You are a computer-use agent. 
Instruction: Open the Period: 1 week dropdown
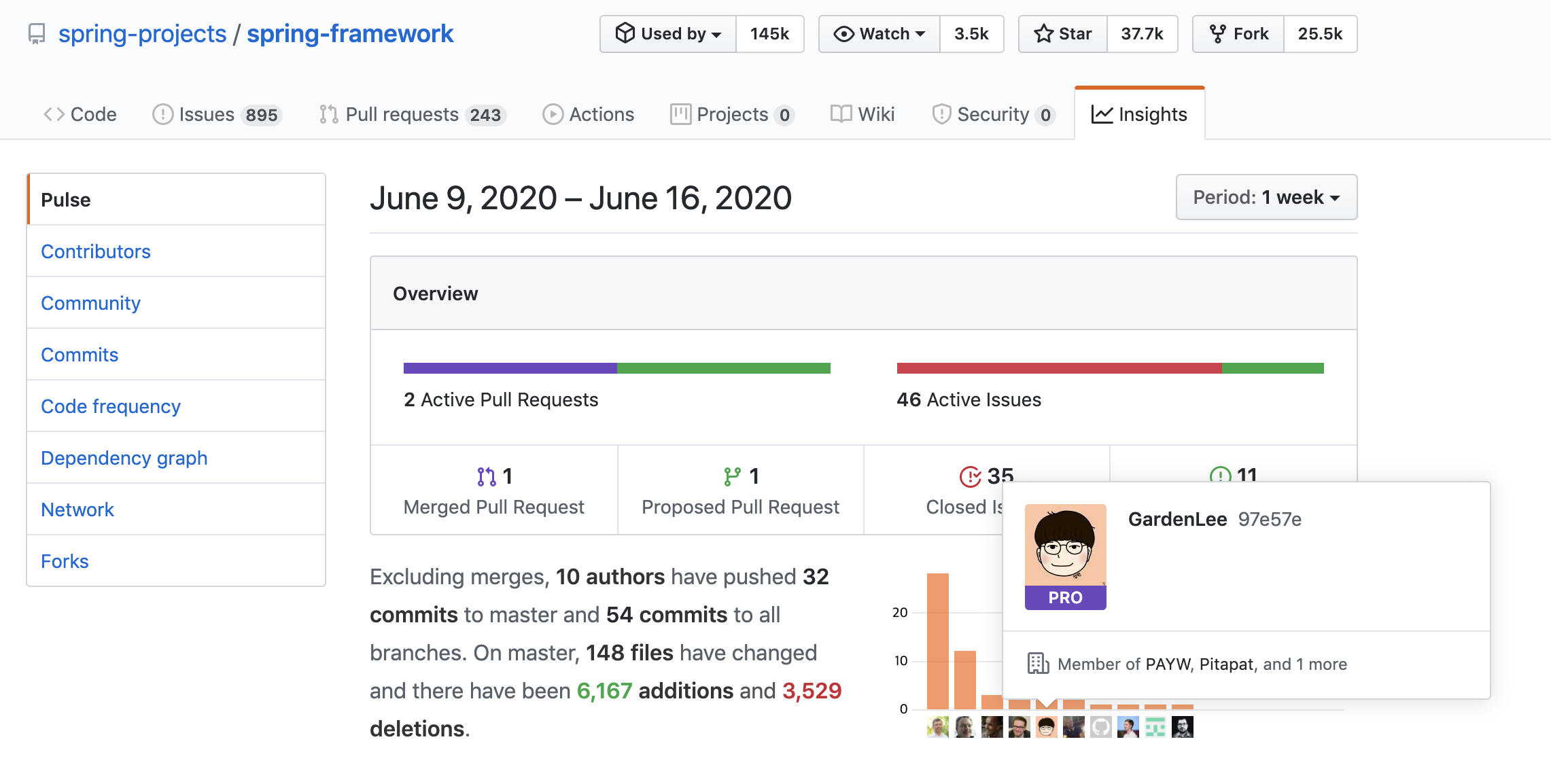click(1266, 198)
